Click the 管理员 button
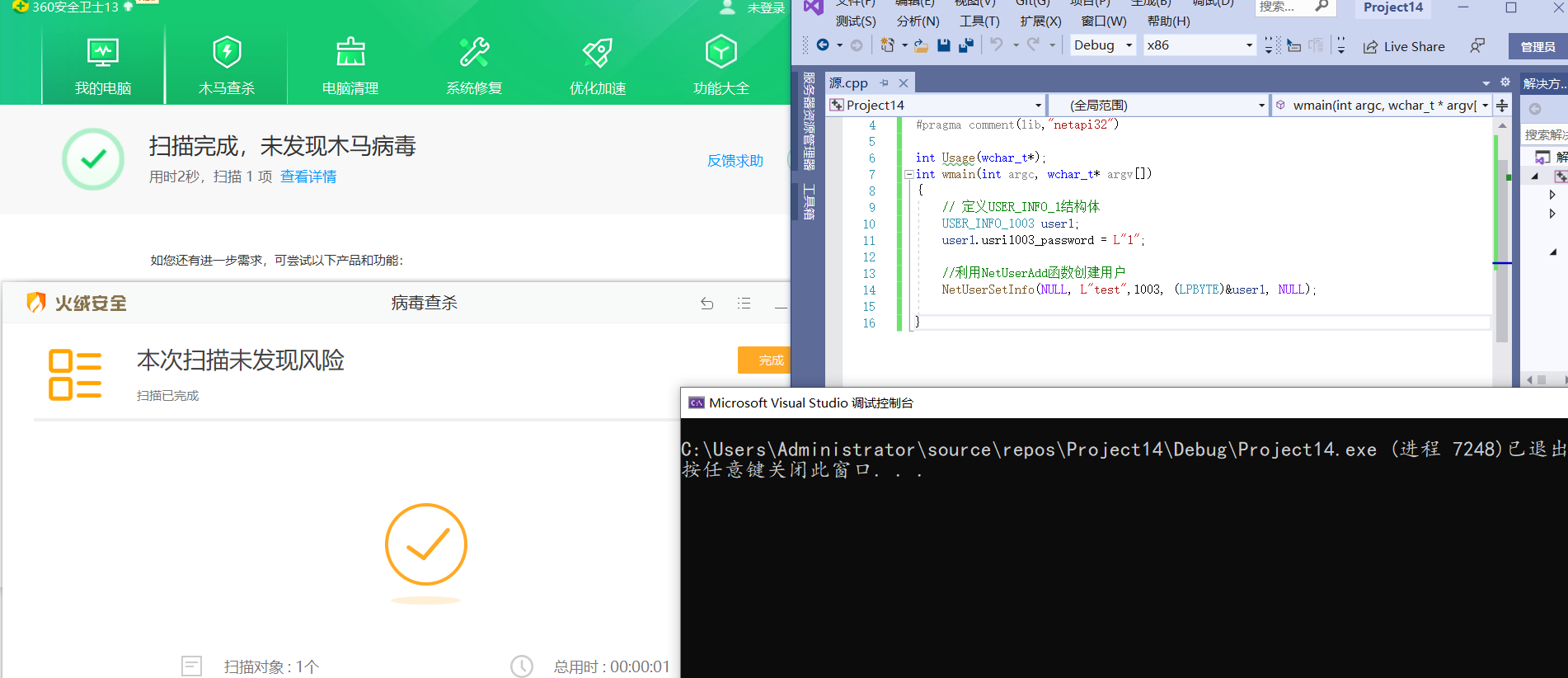 pyautogui.click(x=1538, y=47)
